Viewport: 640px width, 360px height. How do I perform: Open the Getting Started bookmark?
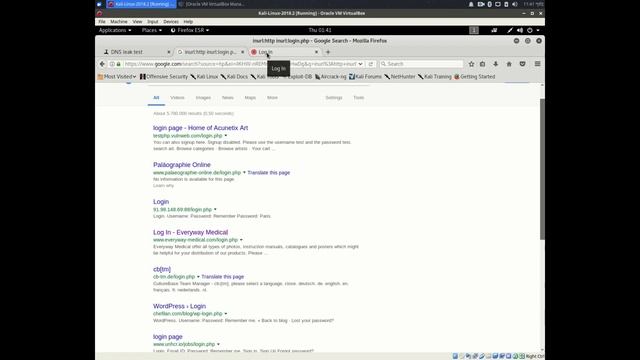click(475, 77)
